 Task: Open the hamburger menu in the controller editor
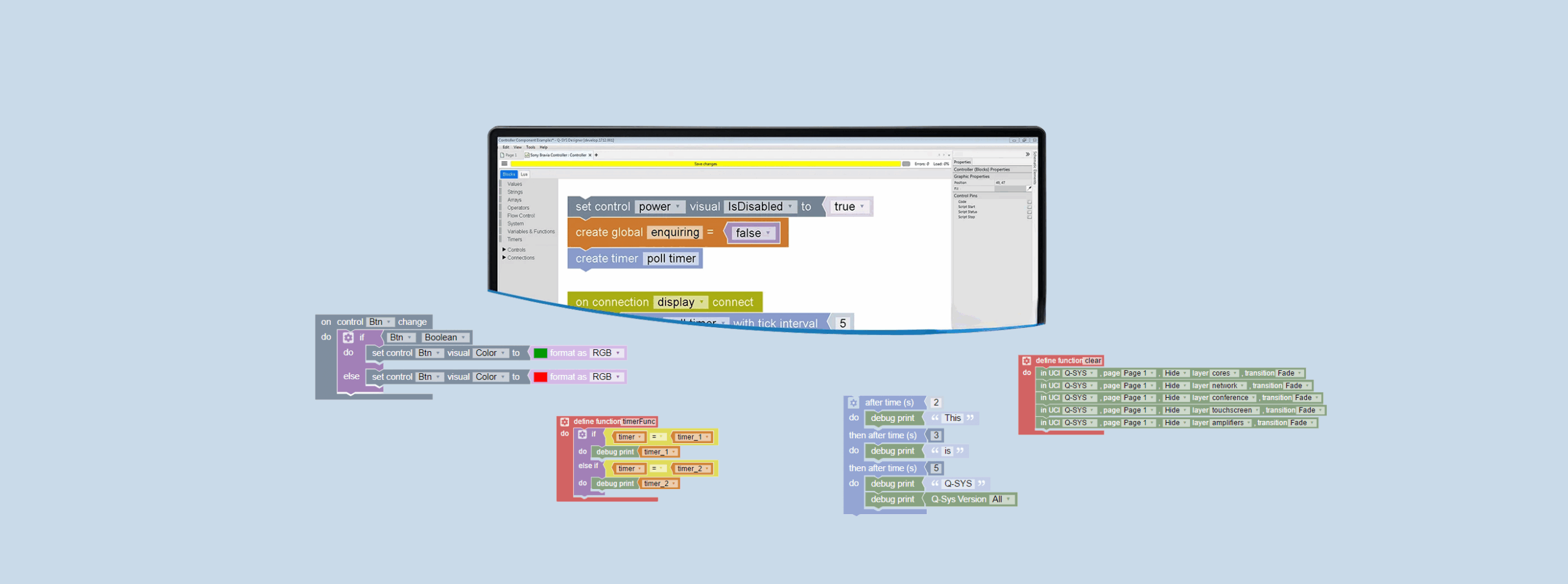504,164
